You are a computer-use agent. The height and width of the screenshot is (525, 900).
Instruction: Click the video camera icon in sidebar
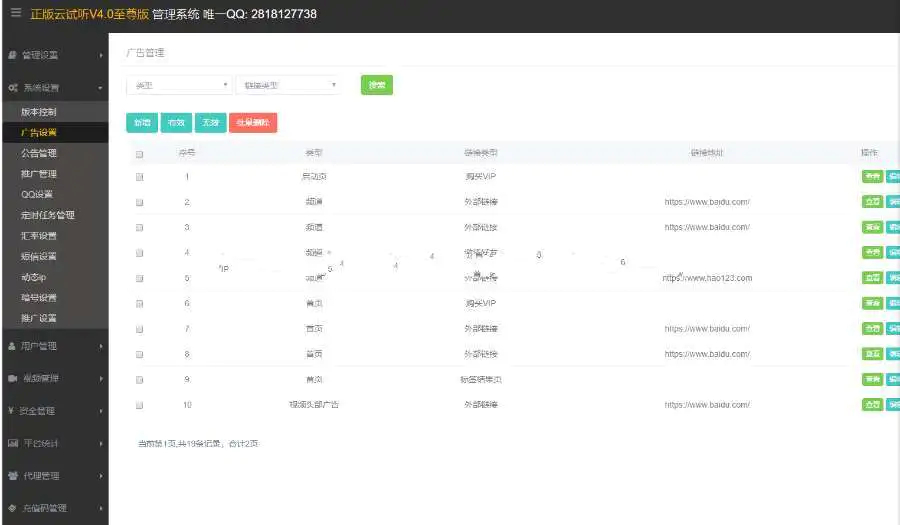[13, 378]
